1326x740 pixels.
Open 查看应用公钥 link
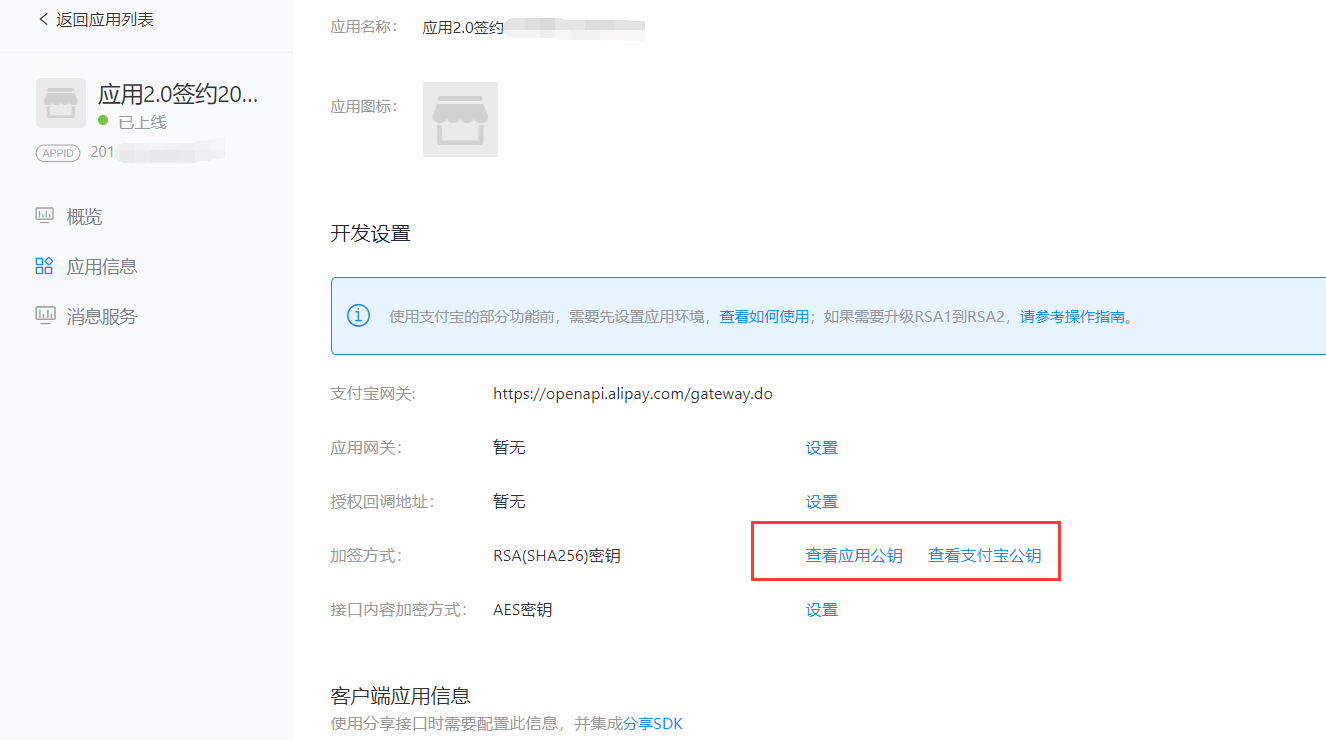coord(854,556)
